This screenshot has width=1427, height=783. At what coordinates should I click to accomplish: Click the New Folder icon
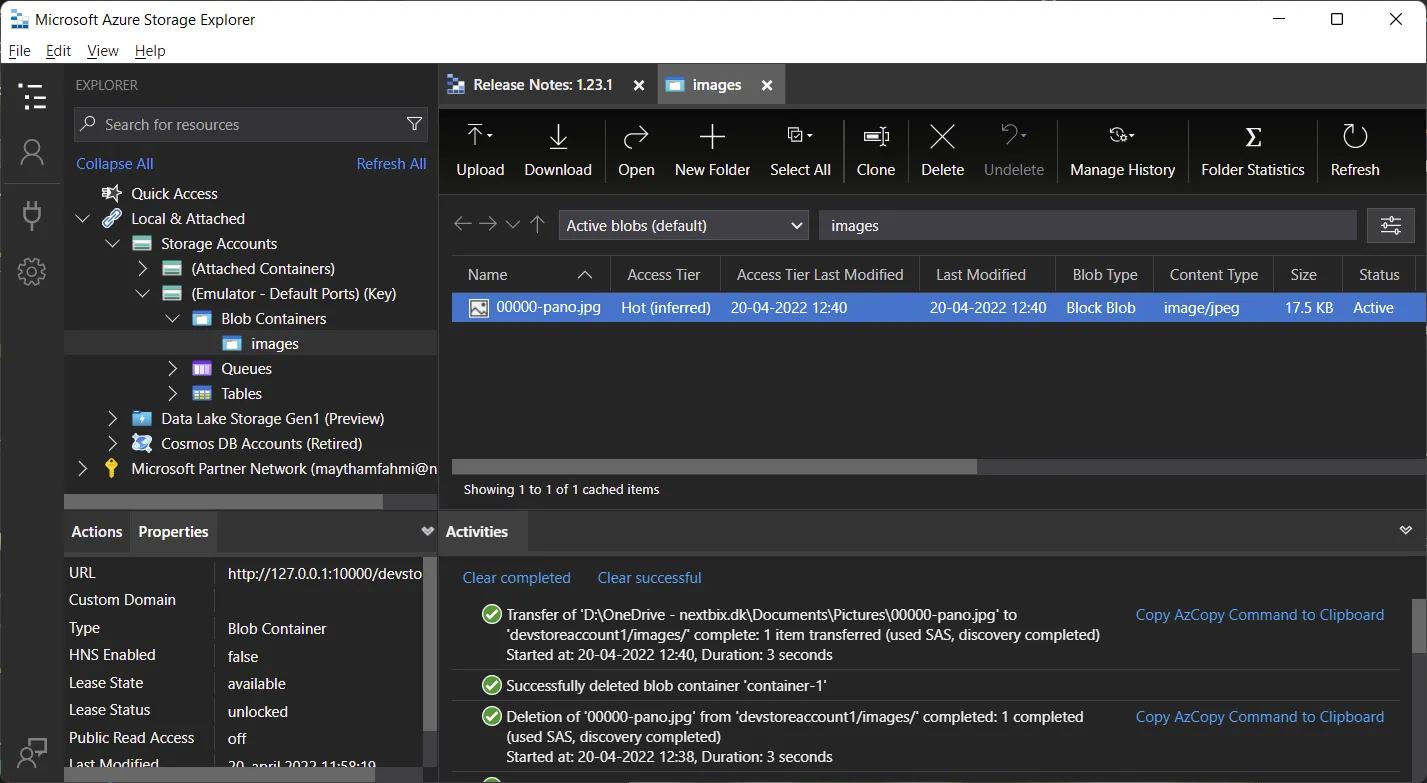[712, 150]
